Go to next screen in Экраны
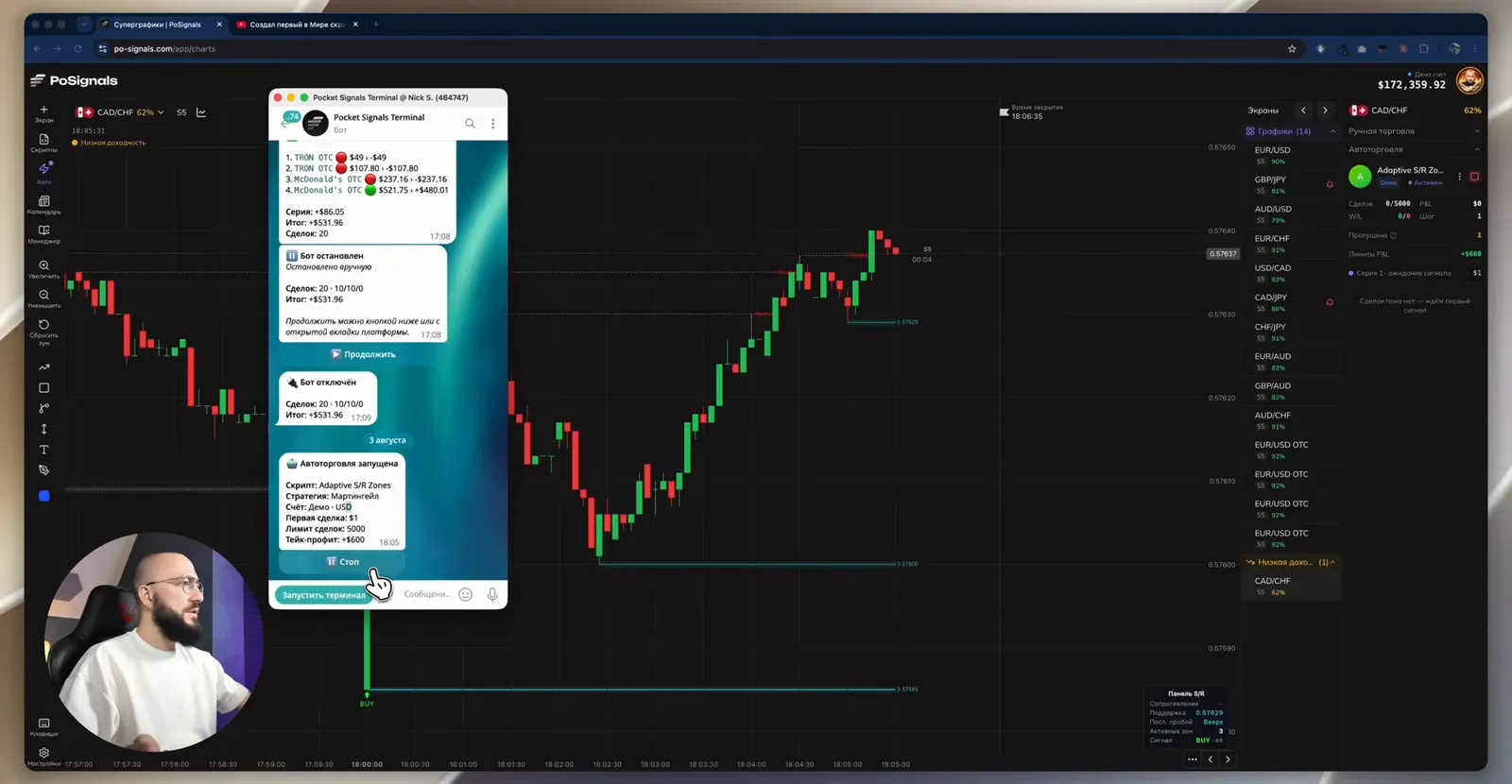 click(1325, 111)
